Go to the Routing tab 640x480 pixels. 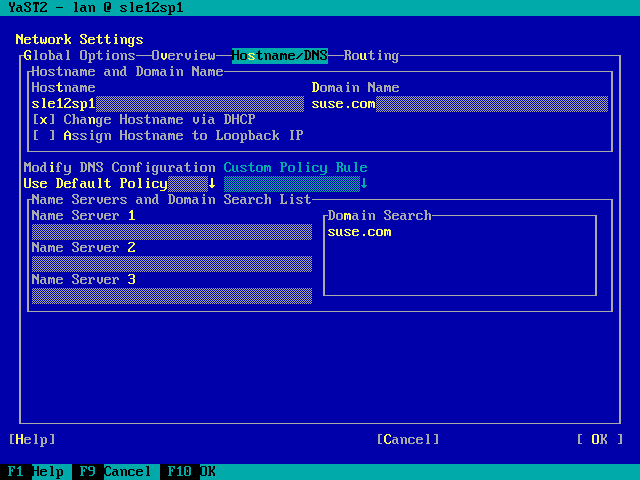pos(371,56)
